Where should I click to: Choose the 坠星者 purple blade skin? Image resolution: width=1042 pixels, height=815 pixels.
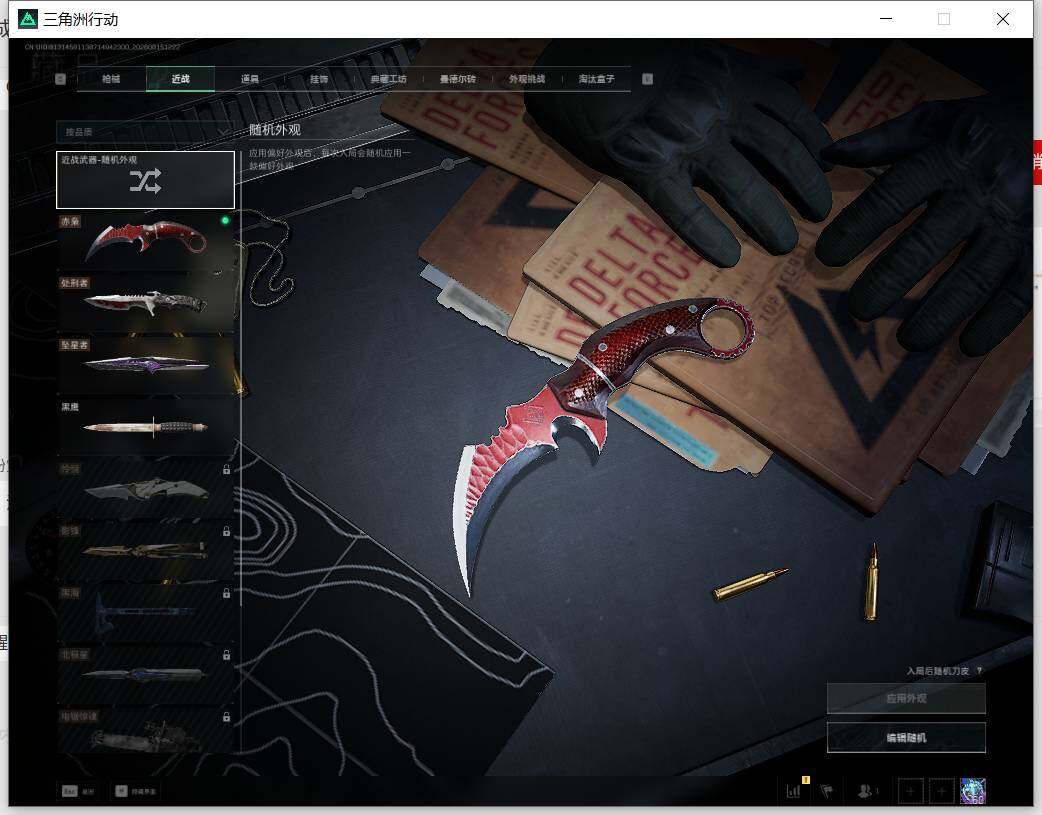(x=146, y=364)
